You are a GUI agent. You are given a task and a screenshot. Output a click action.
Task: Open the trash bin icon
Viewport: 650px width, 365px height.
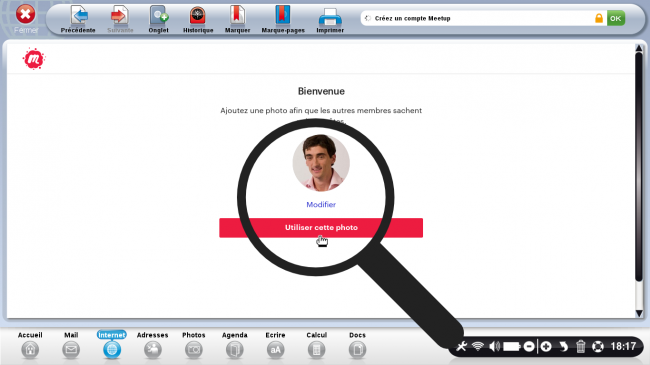(580, 346)
